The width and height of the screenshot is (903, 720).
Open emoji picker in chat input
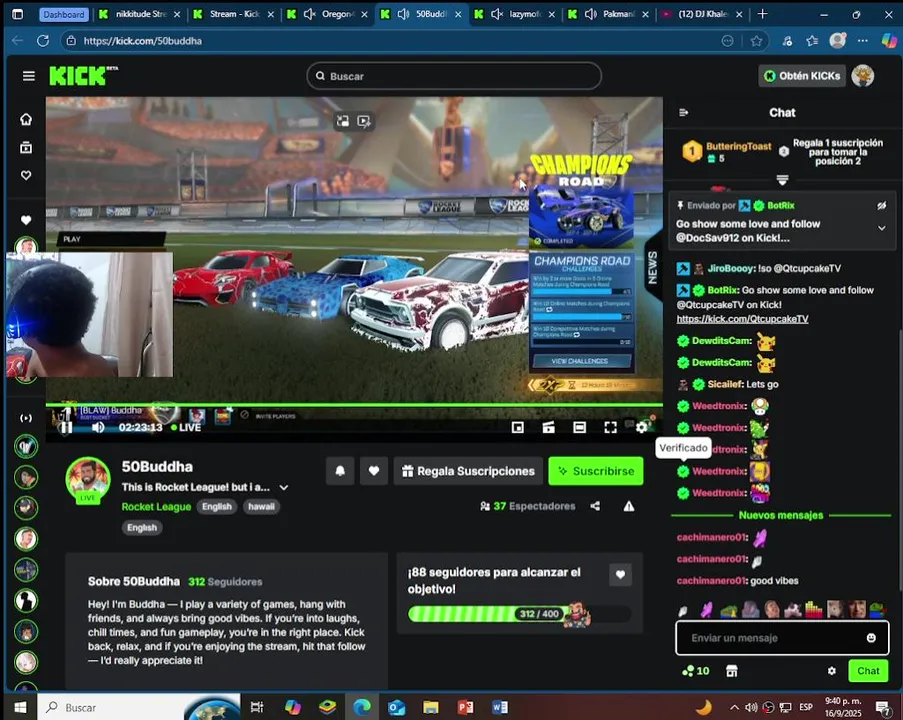(871, 638)
